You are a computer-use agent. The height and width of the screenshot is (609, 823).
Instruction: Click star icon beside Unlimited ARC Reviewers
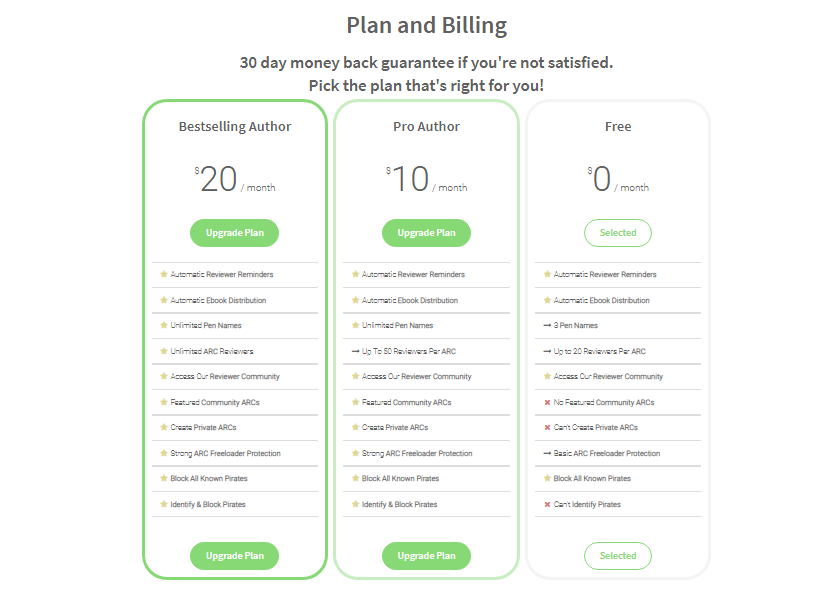tap(163, 351)
